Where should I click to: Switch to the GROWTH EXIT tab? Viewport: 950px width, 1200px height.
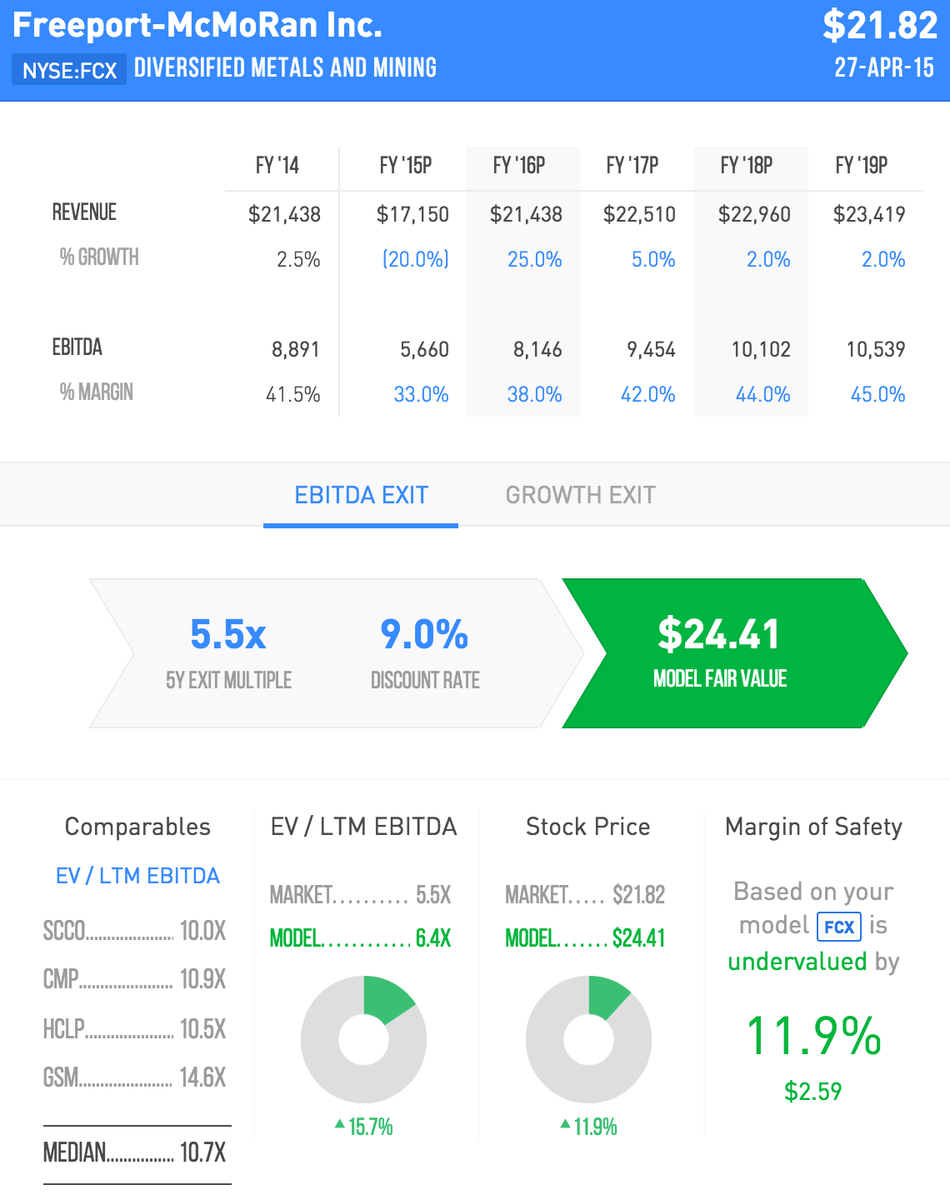click(580, 495)
